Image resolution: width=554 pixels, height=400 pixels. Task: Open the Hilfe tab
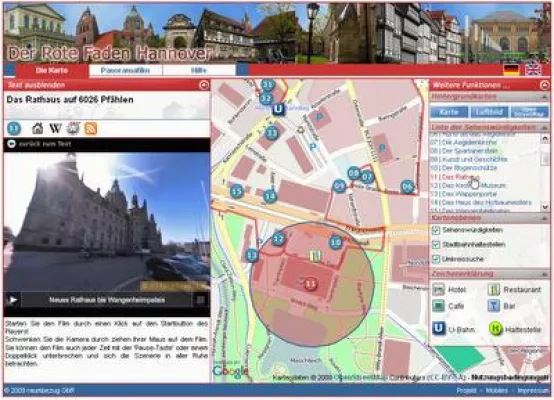click(199, 70)
